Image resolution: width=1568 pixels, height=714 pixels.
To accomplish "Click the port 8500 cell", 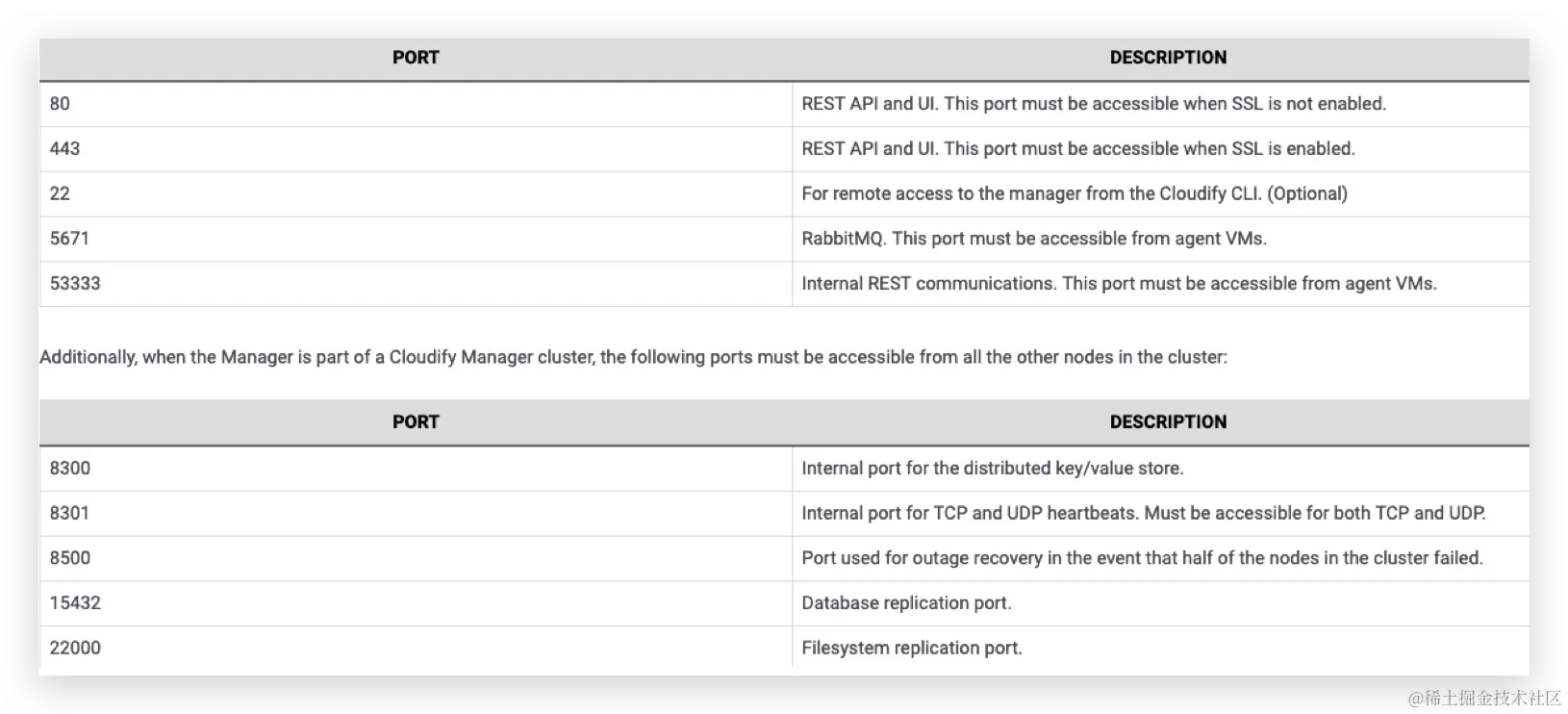I will coord(416,558).
